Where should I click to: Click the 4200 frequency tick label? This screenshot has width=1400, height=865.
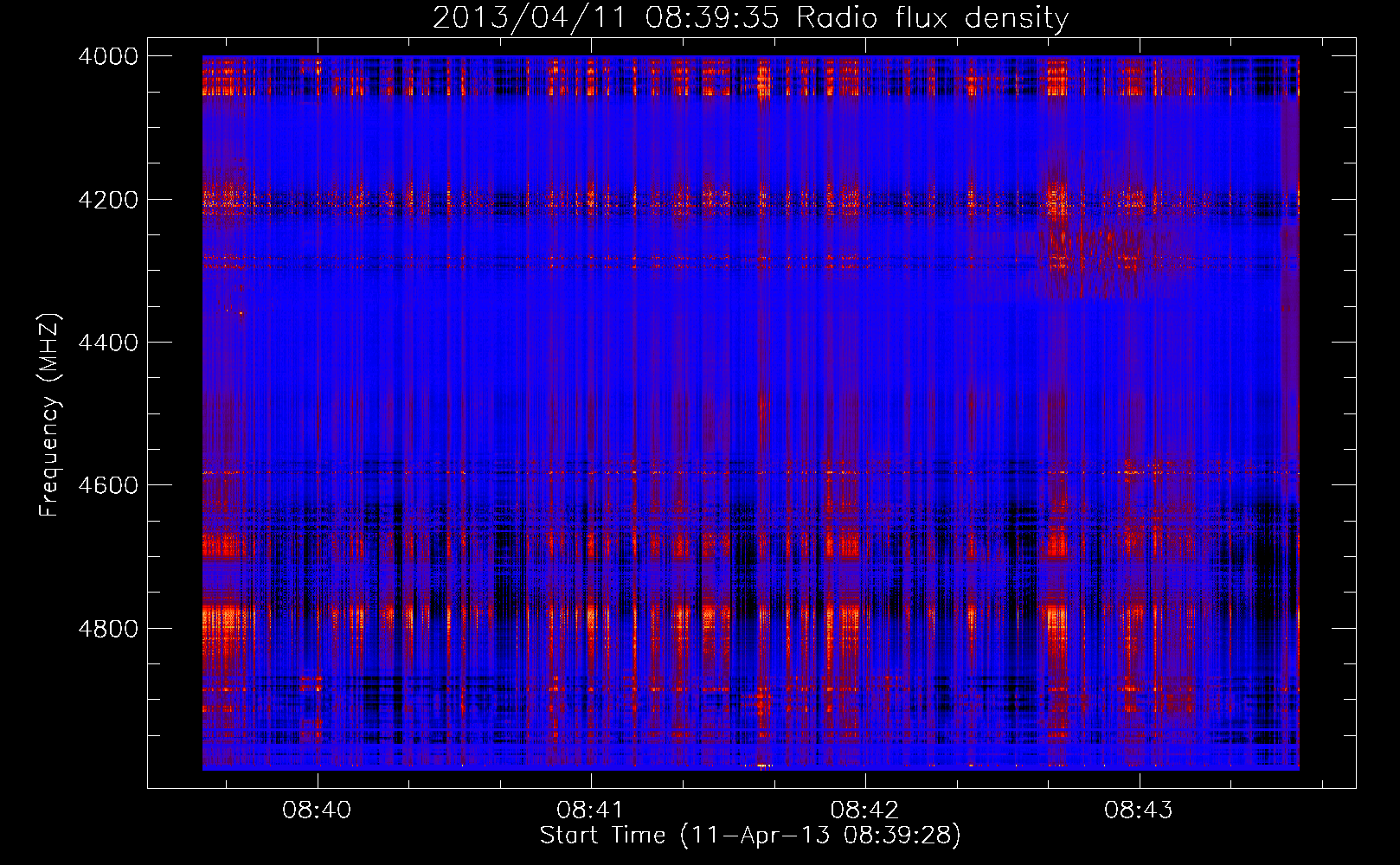(108, 200)
